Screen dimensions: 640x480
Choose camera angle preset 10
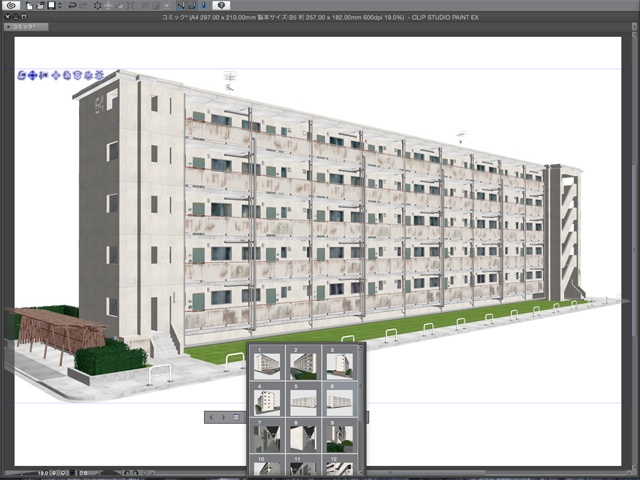[x=267, y=465]
